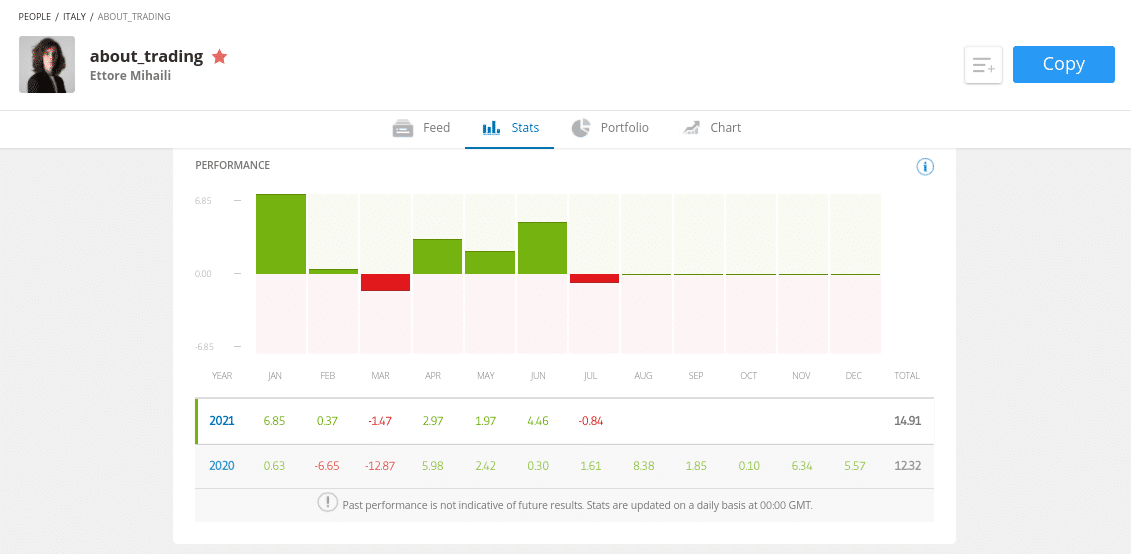Click the performance info icon

click(x=925, y=167)
